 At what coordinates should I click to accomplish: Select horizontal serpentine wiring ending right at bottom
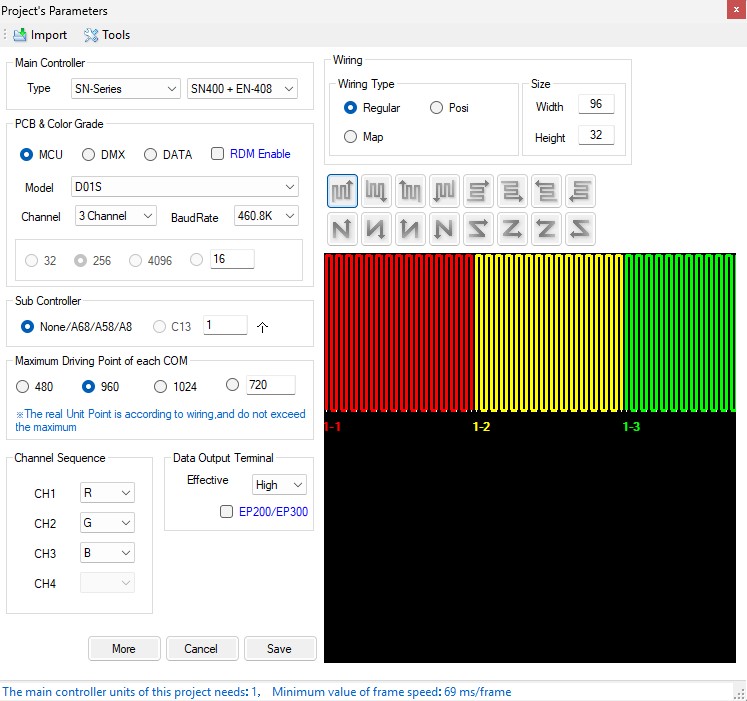pyautogui.click(x=512, y=191)
